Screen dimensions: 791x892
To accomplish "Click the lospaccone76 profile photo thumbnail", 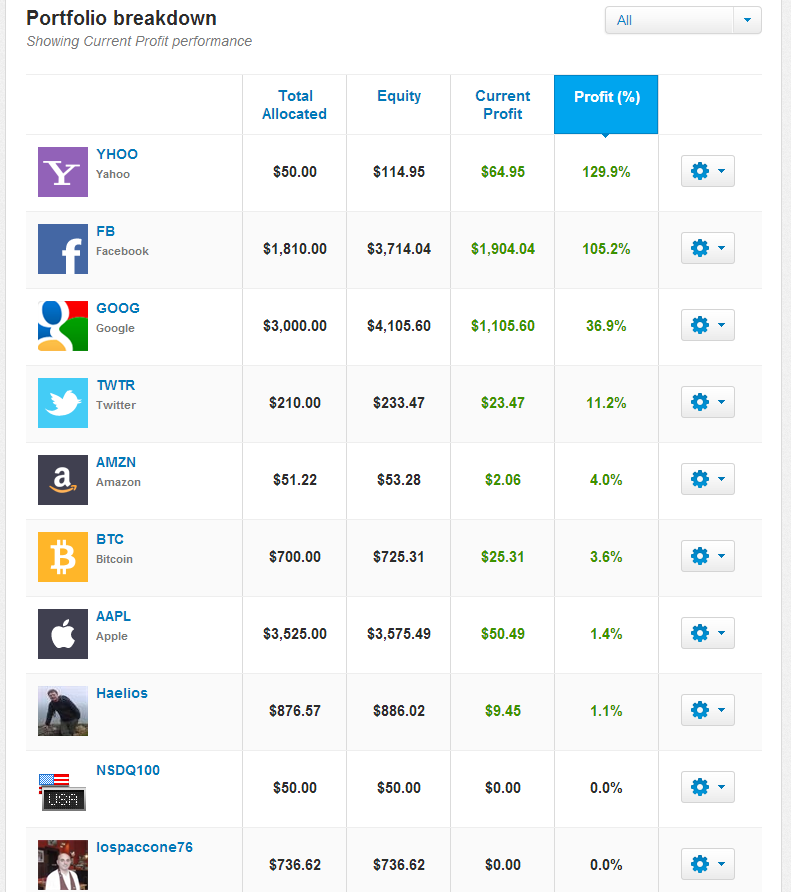I will pyautogui.click(x=63, y=865).
